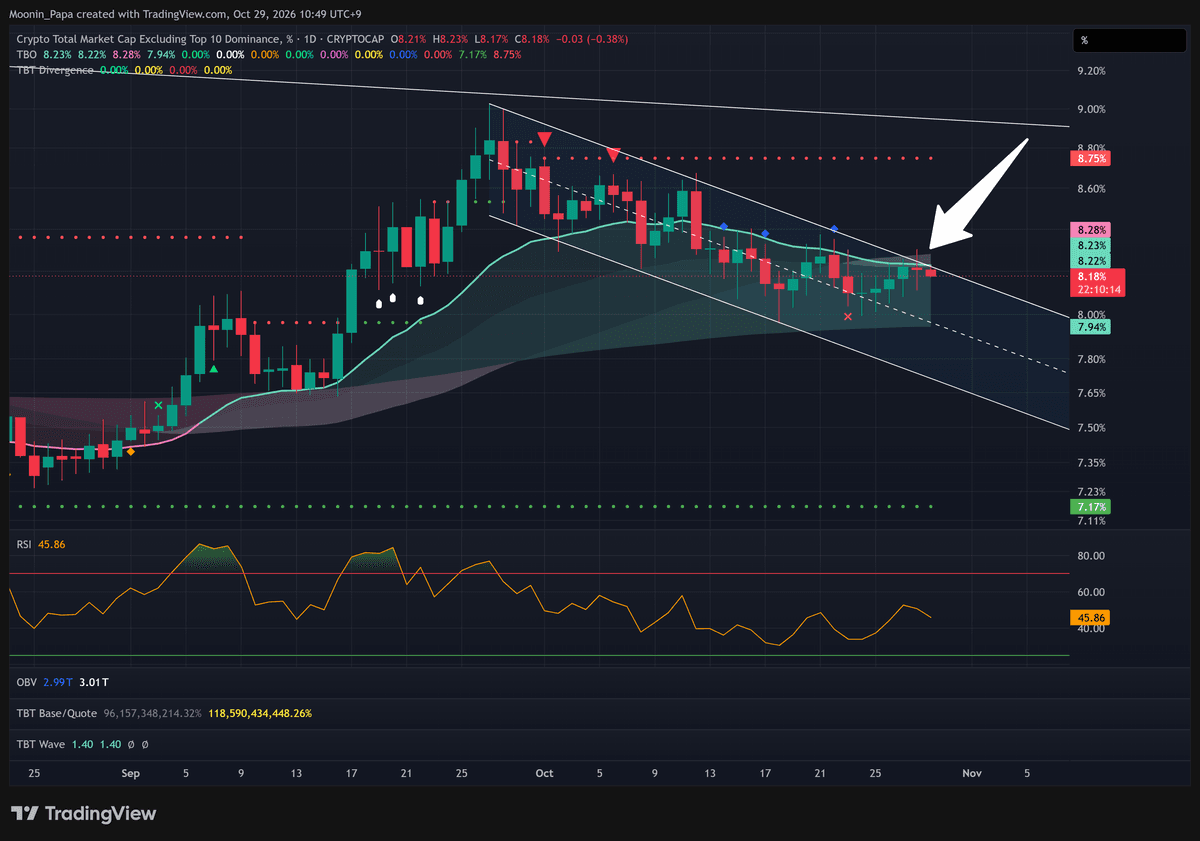Viewport: 1200px width, 841px height.
Task: Click the green X marker on the chart
Action: (158, 405)
